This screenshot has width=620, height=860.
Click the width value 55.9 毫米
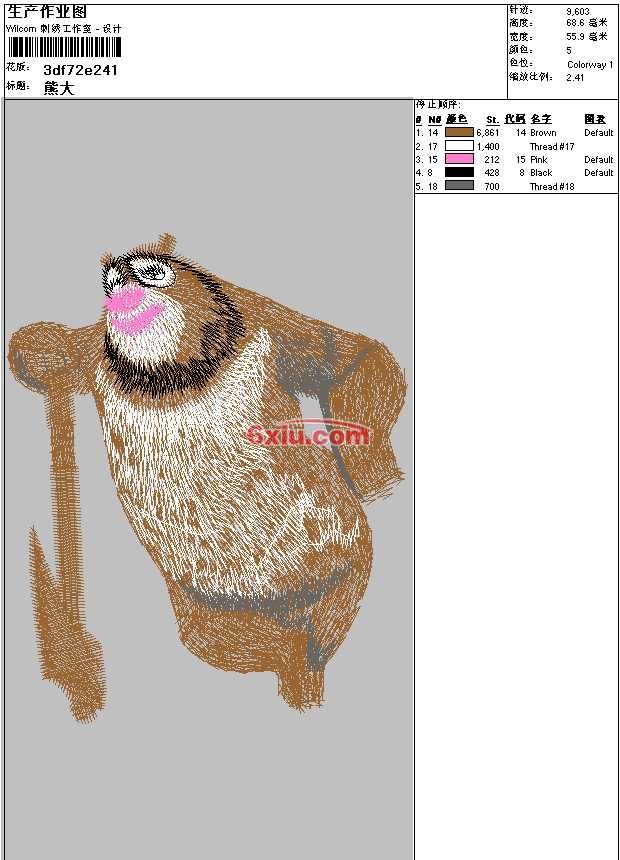[x=587, y=37]
